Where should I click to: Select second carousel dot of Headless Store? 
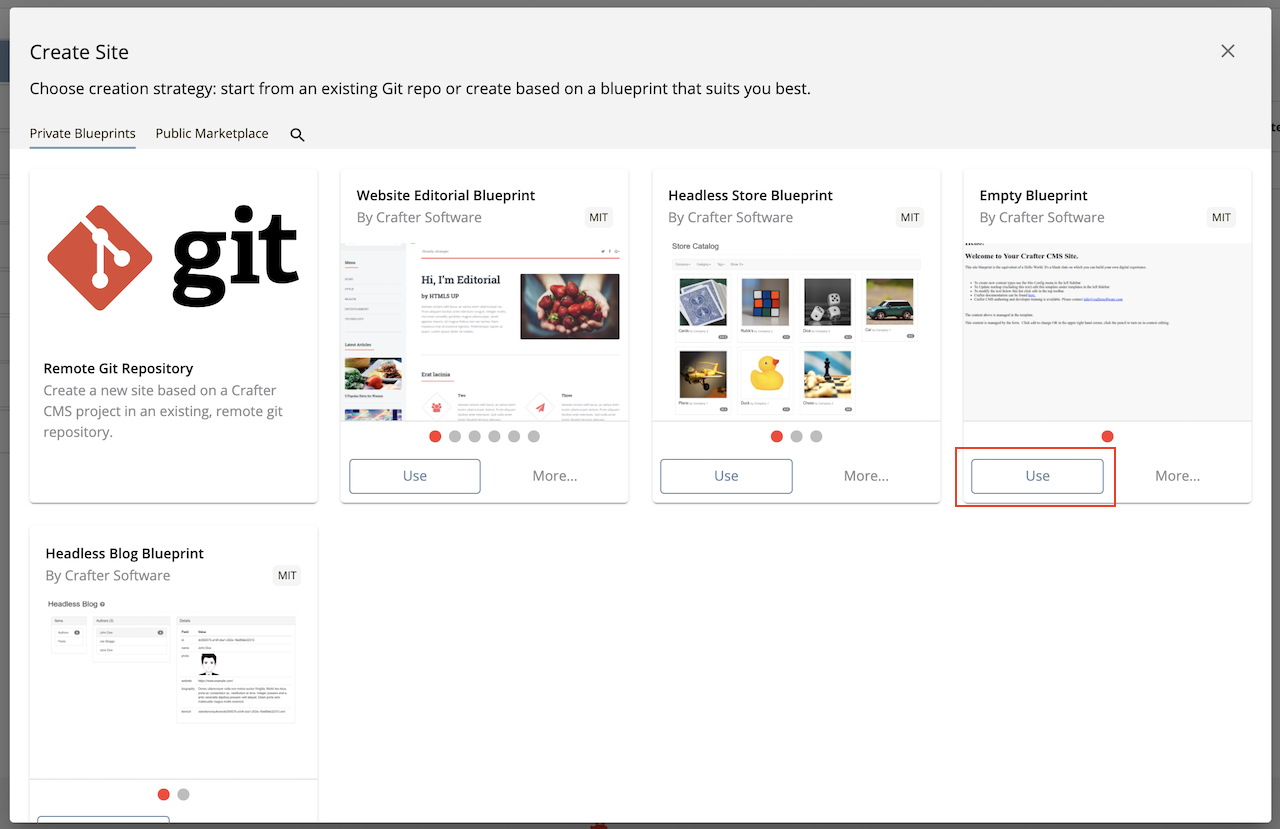796,436
